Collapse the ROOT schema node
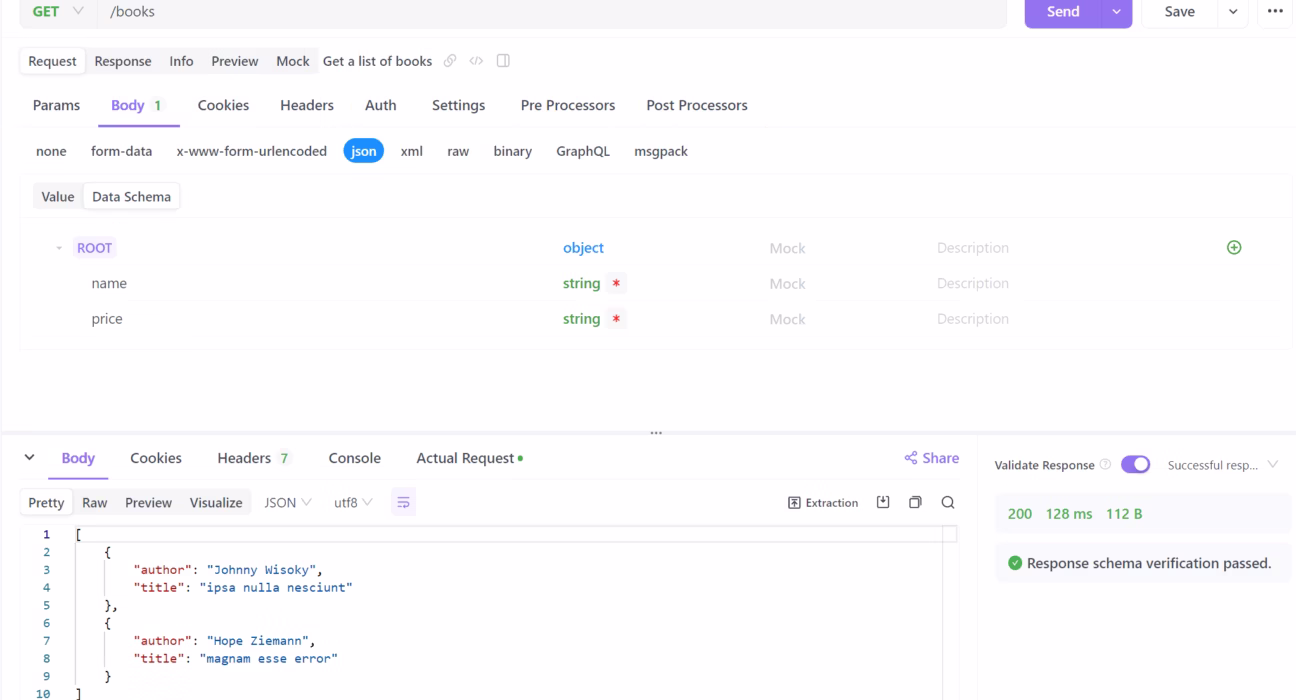The height and width of the screenshot is (700, 1296). point(58,247)
